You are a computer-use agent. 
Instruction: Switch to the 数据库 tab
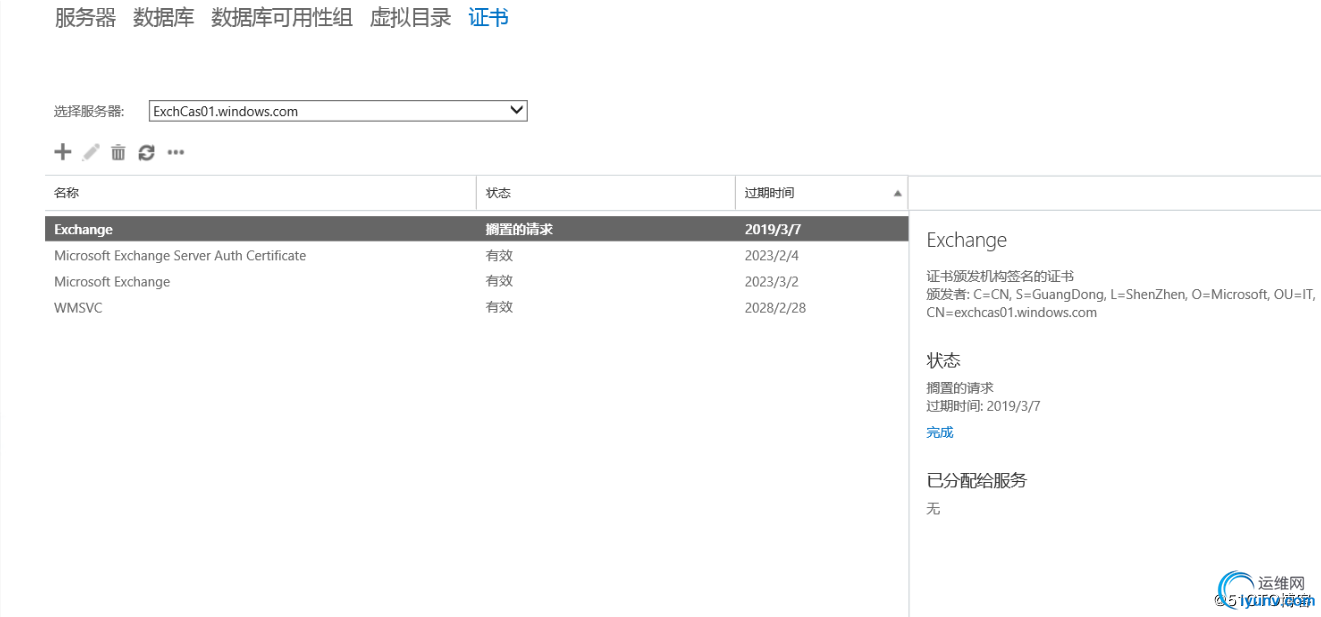pos(163,18)
